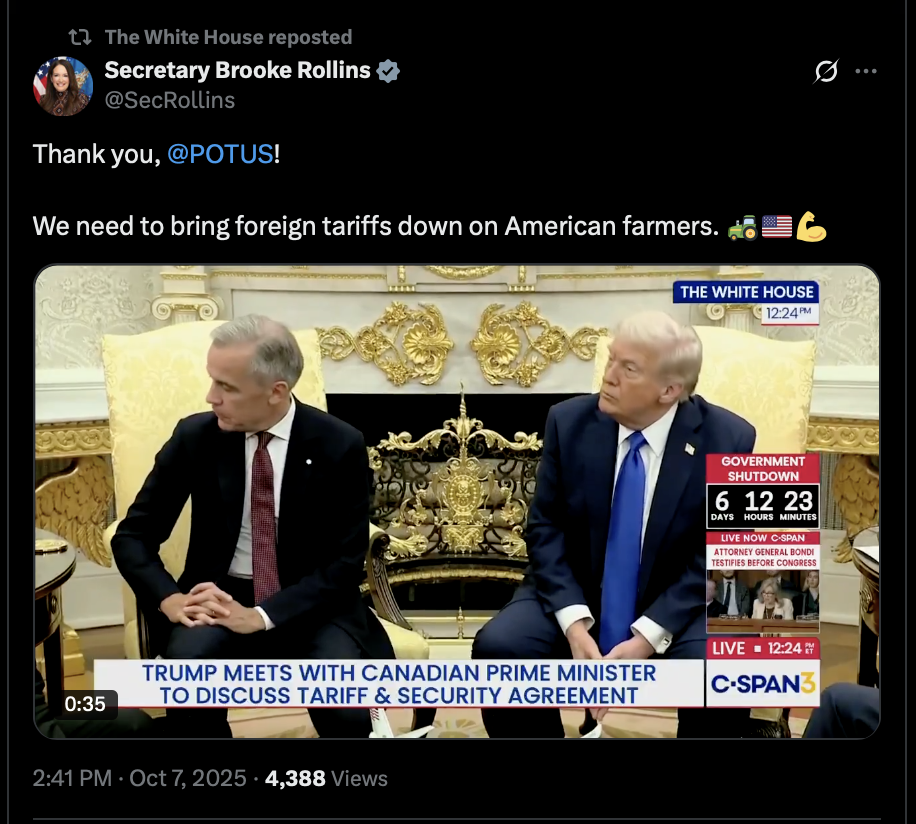Click the Government Shutdown countdown box in video
Screen dimensions: 916x824
pyautogui.click(x=762, y=491)
